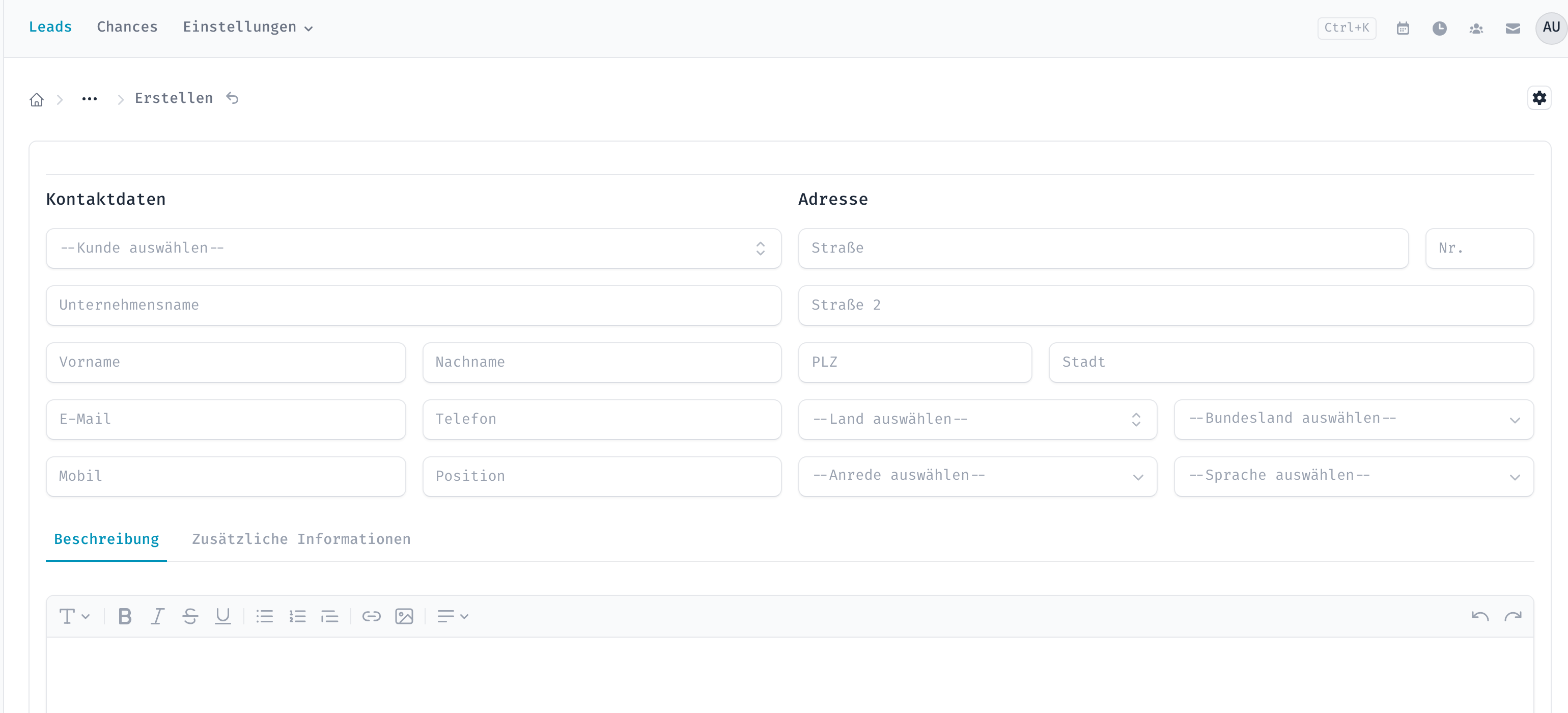Focus the Mobil field

coord(226,477)
